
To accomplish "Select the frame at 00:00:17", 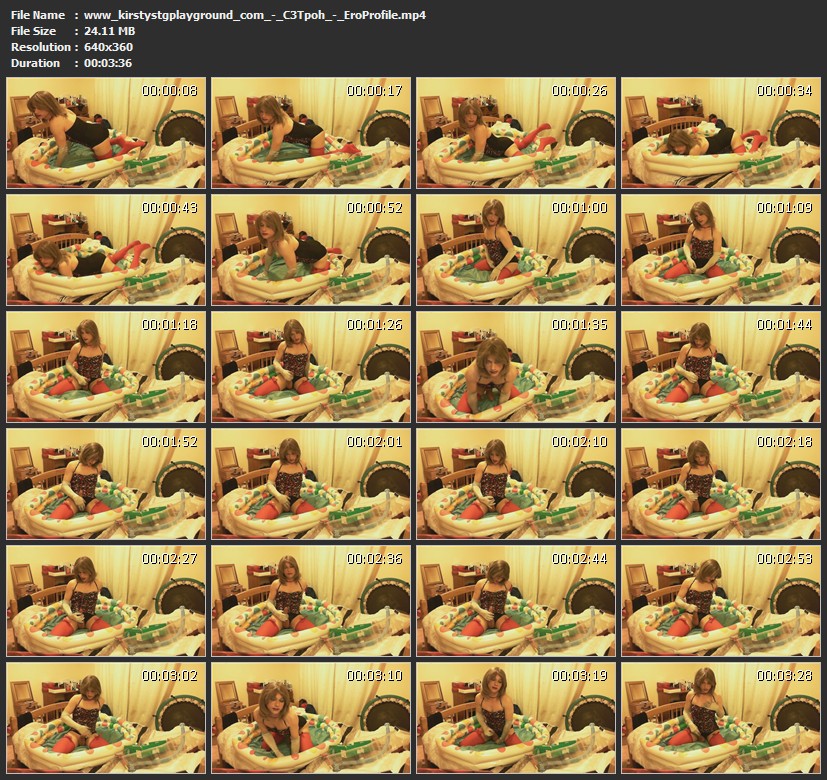I will pos(310,128).
